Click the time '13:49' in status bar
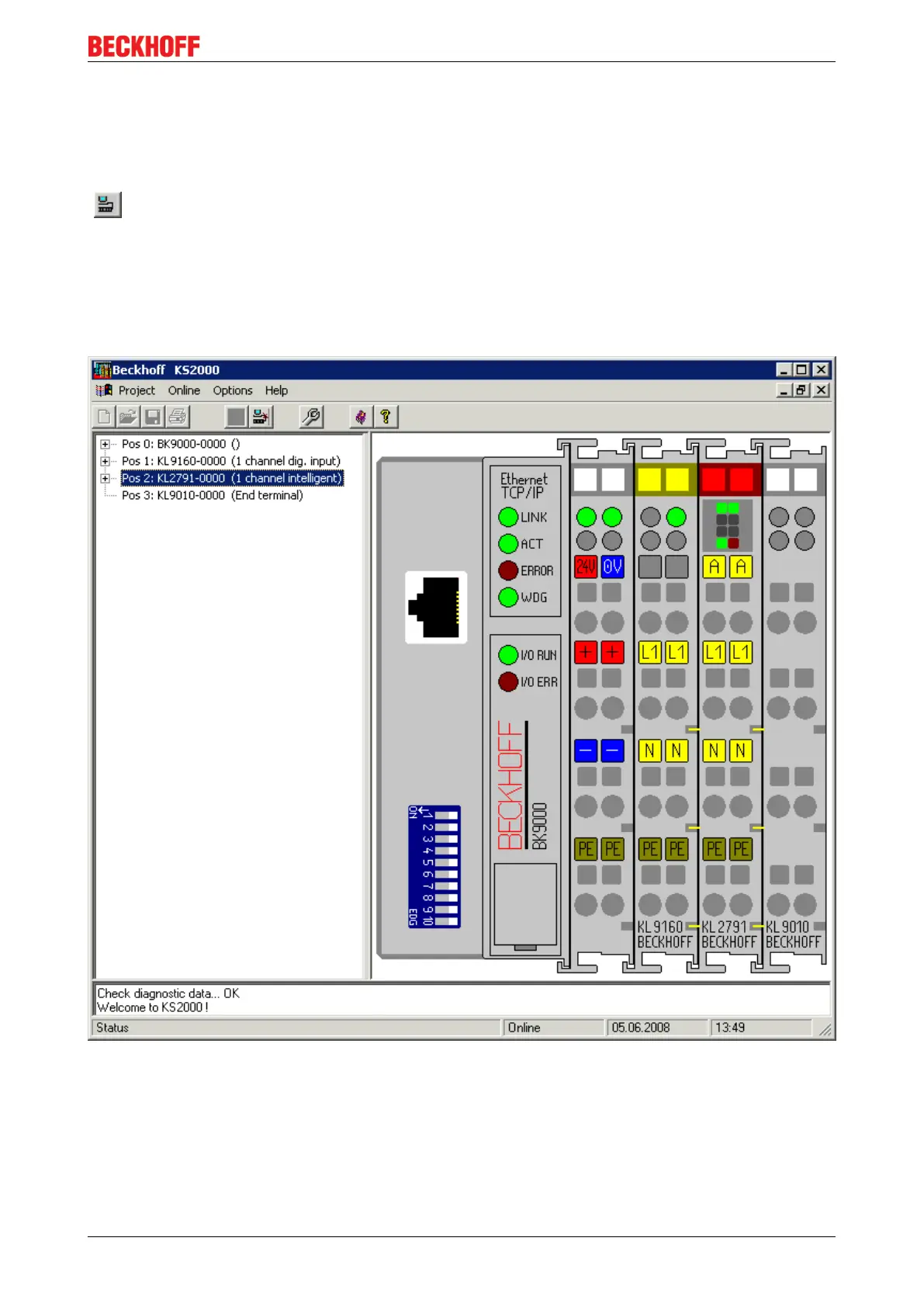Image resolution: width=924 pixels, height=1307 pixels. pos(761,1028)
